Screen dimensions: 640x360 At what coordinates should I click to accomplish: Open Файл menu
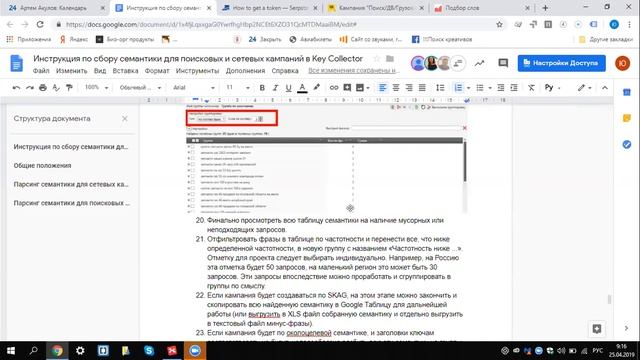[x=41, y=71]
